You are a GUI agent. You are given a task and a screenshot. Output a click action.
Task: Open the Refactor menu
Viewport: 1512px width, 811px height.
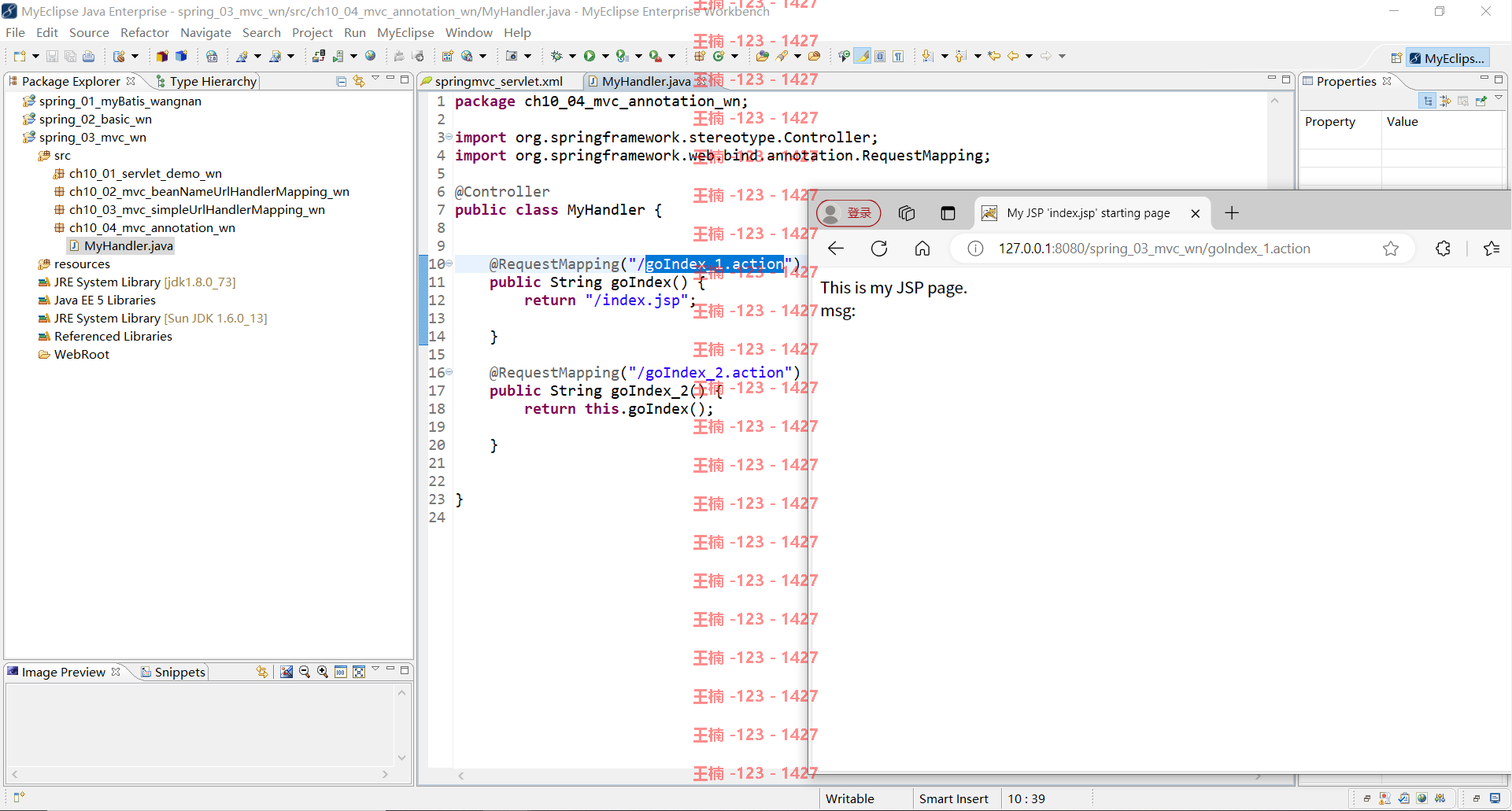tap(145, 32)
